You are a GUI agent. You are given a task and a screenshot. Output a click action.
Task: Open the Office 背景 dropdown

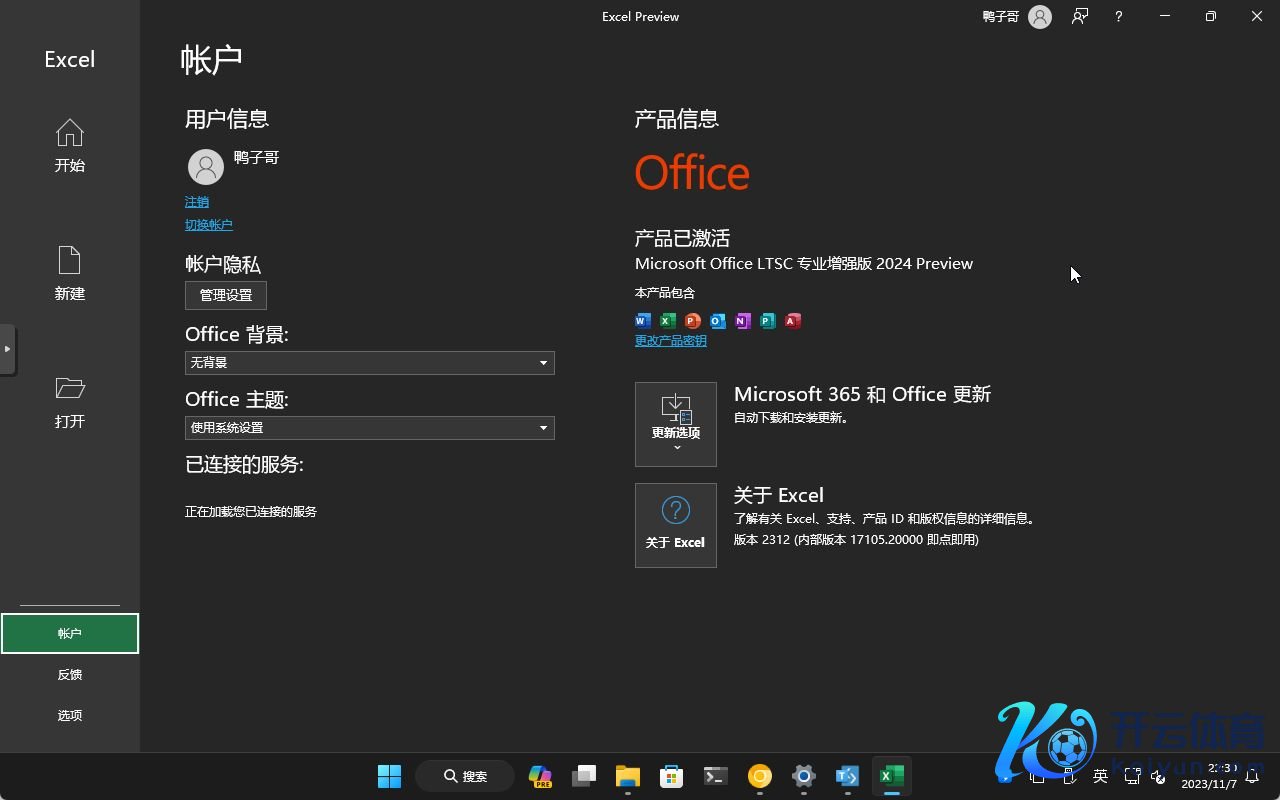[370, 362]
